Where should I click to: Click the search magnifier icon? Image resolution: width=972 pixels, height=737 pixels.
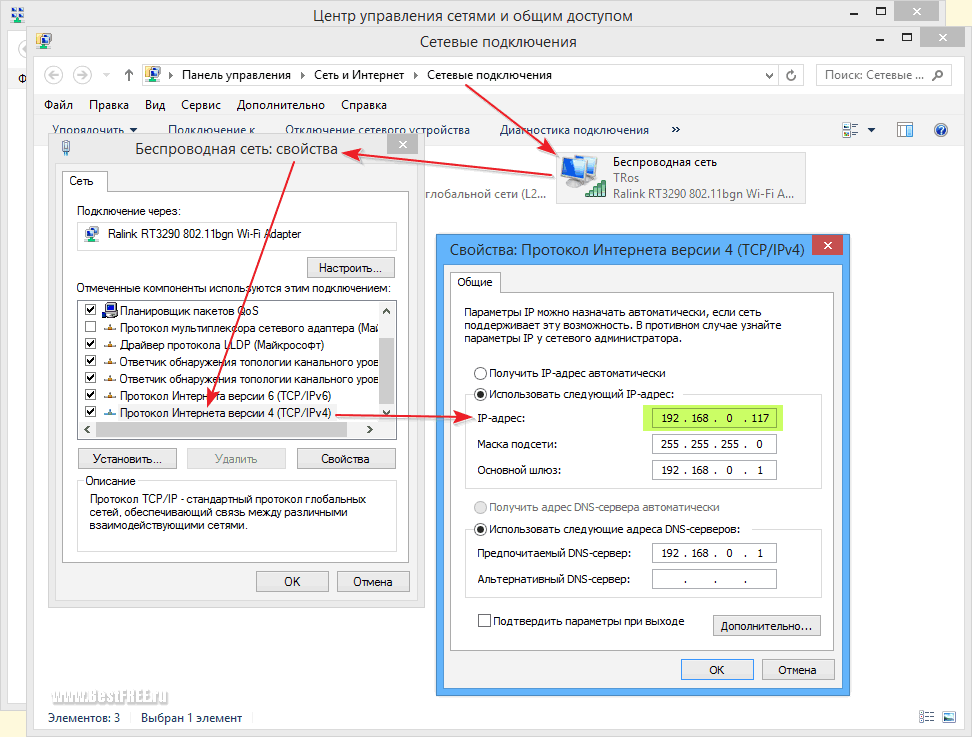click(938, 75)
